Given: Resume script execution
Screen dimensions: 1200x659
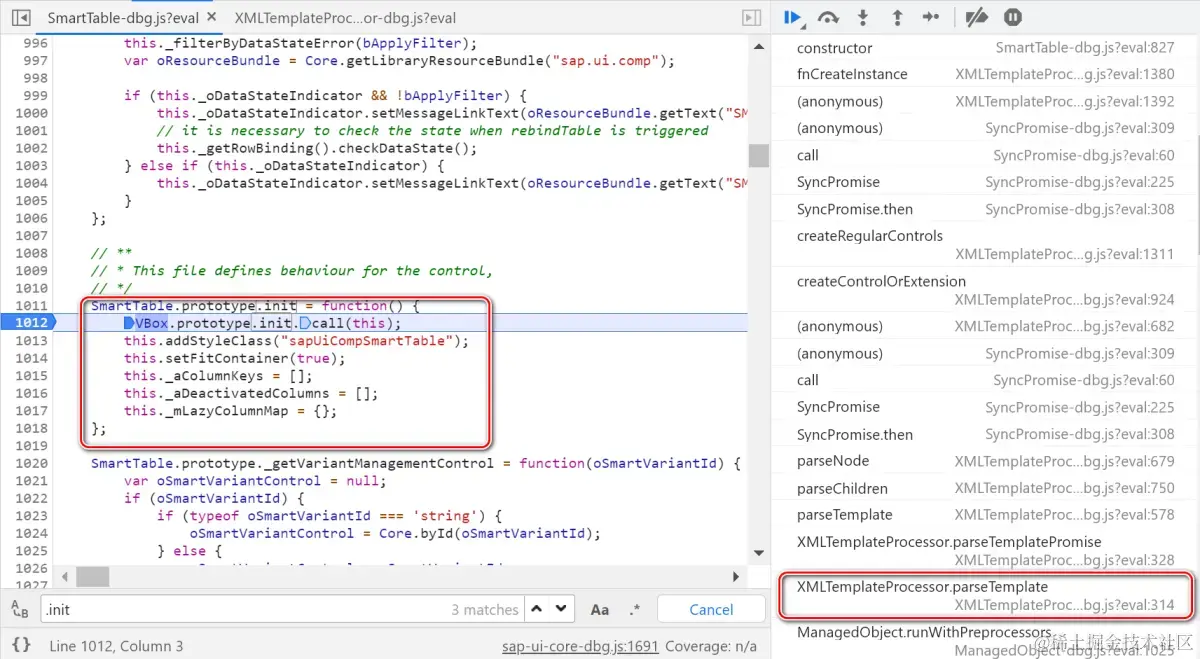Looking at the screenshot, I should coord(792,17).
